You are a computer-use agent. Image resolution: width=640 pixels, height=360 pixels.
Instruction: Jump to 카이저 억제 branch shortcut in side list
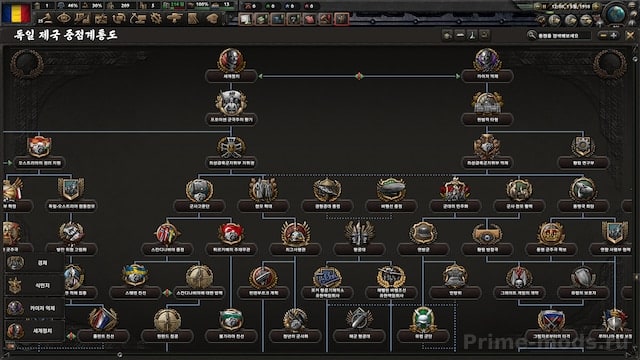pyautogui.click(x=35, y=308)
